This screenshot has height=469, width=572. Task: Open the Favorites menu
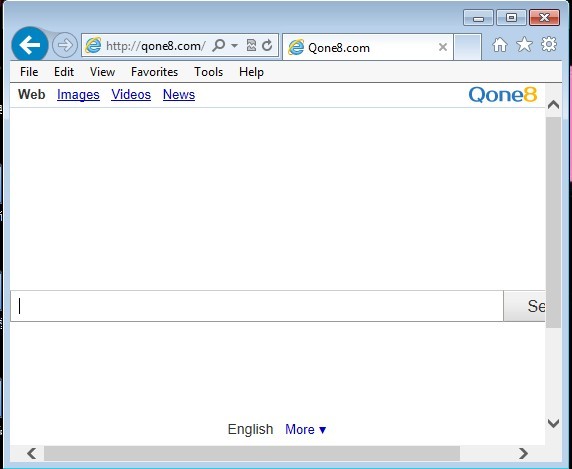(x=154, y=72)
